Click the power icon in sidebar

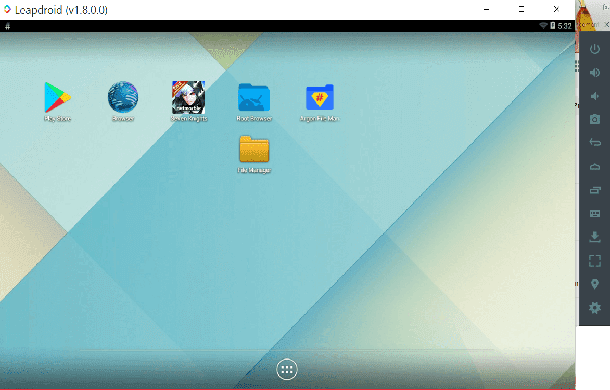tap(594, 49)
